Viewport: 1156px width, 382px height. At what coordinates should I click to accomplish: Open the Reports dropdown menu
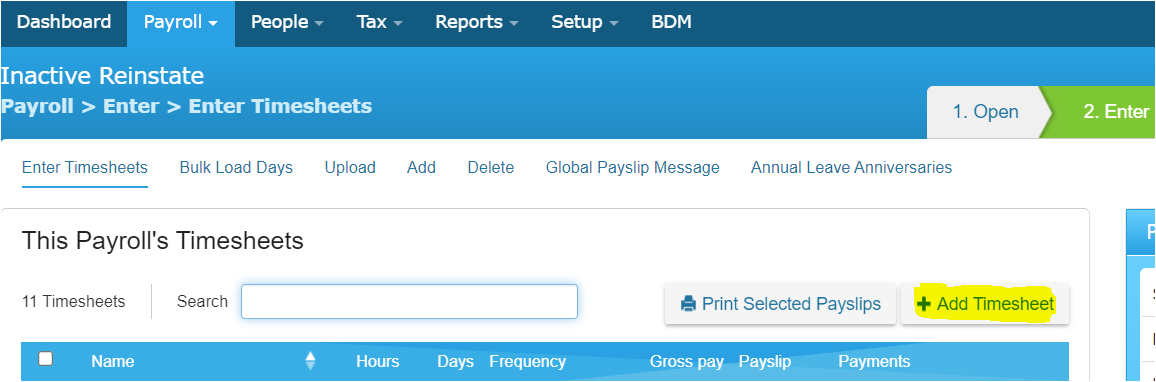point(476,22)
